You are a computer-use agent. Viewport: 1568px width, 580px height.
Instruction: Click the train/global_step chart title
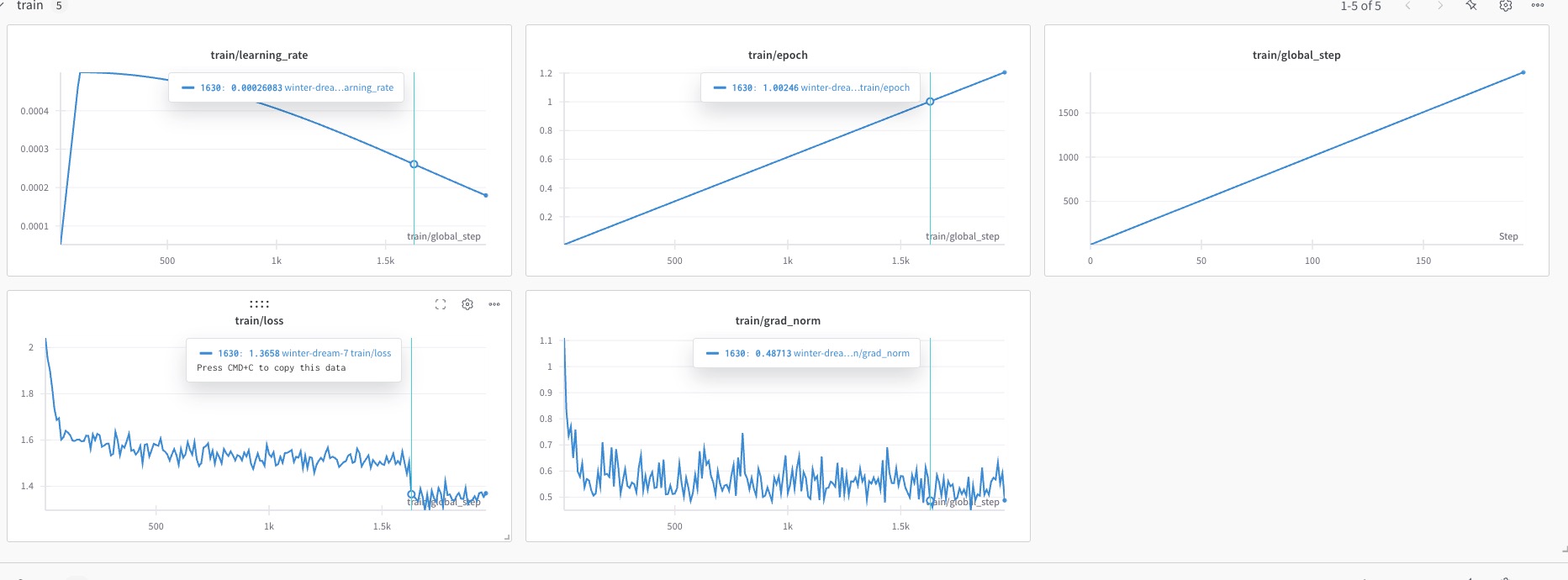(x=1296, y=55)
